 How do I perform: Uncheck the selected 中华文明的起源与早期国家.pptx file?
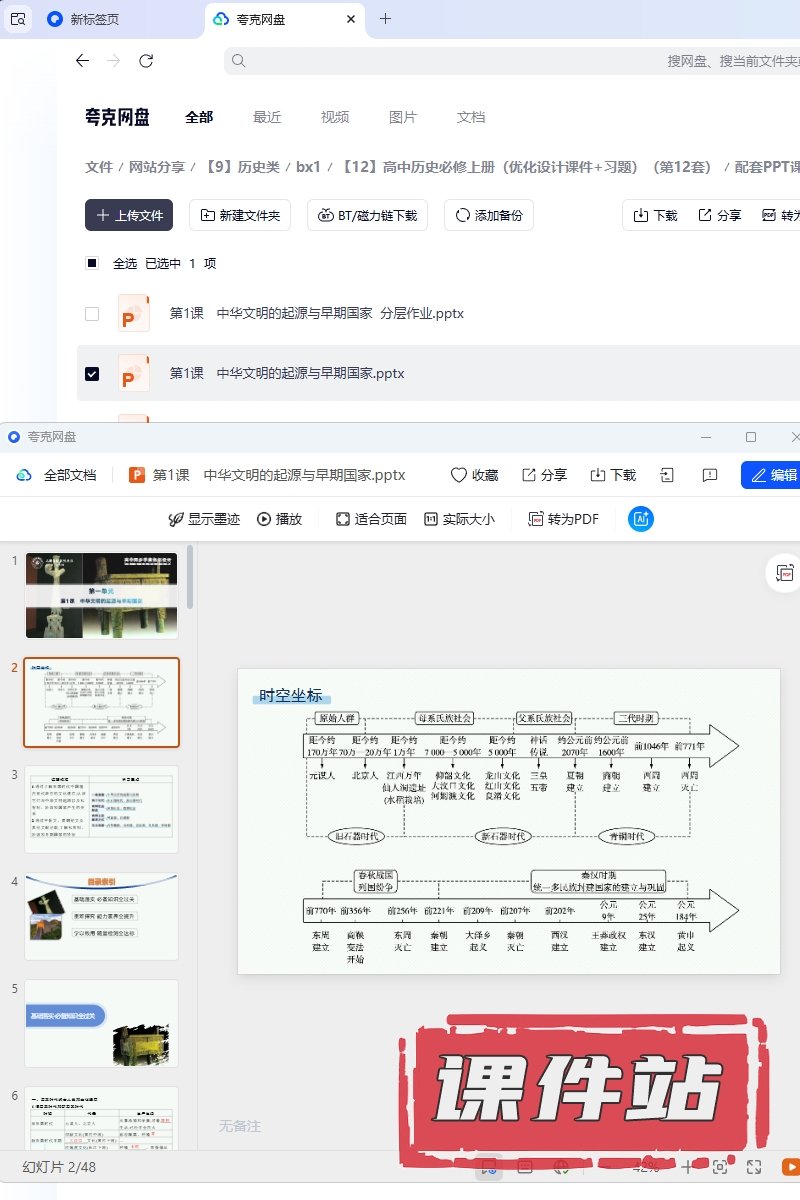(x=92, y=373)
